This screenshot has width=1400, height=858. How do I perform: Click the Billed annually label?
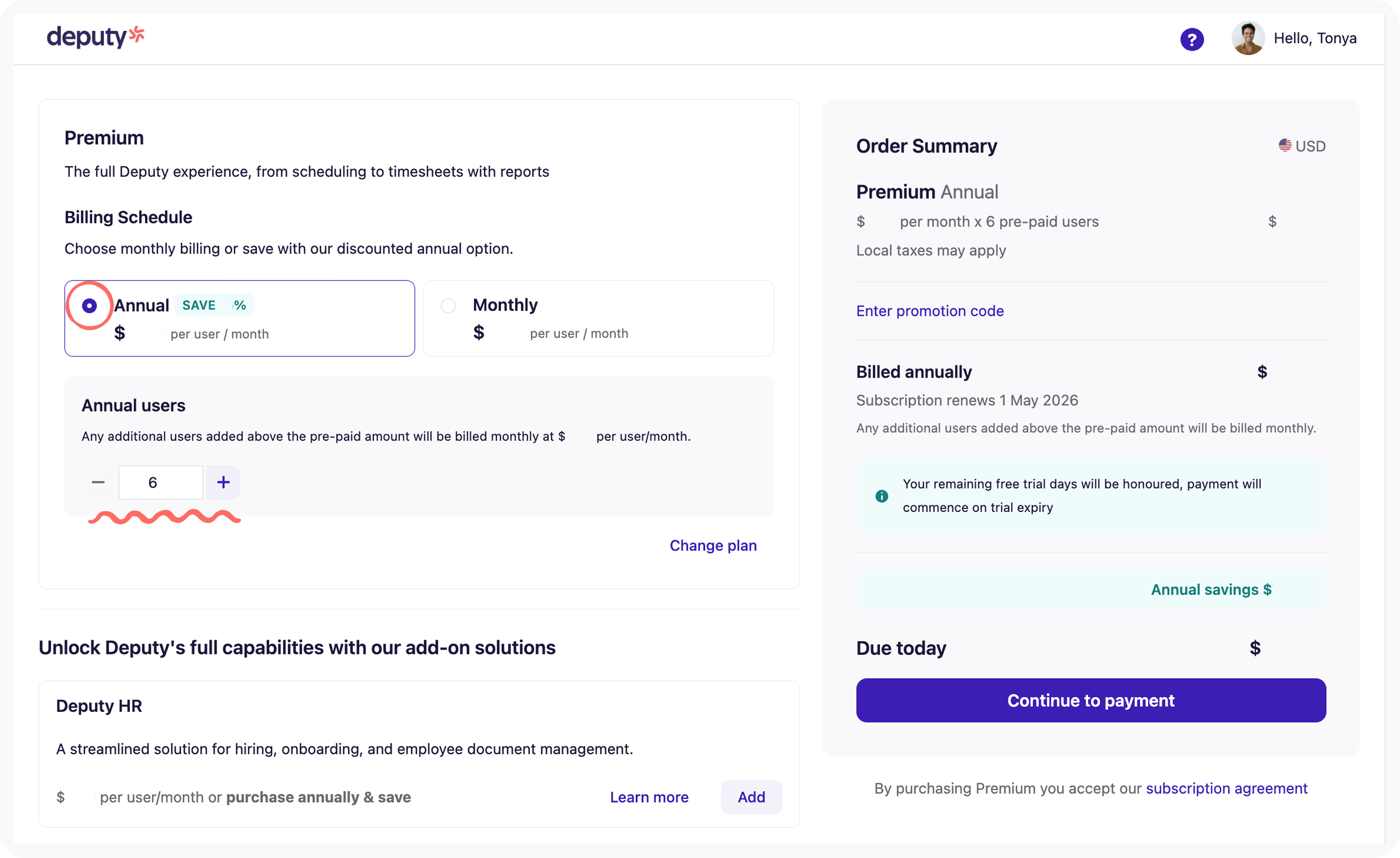point(914,372)
